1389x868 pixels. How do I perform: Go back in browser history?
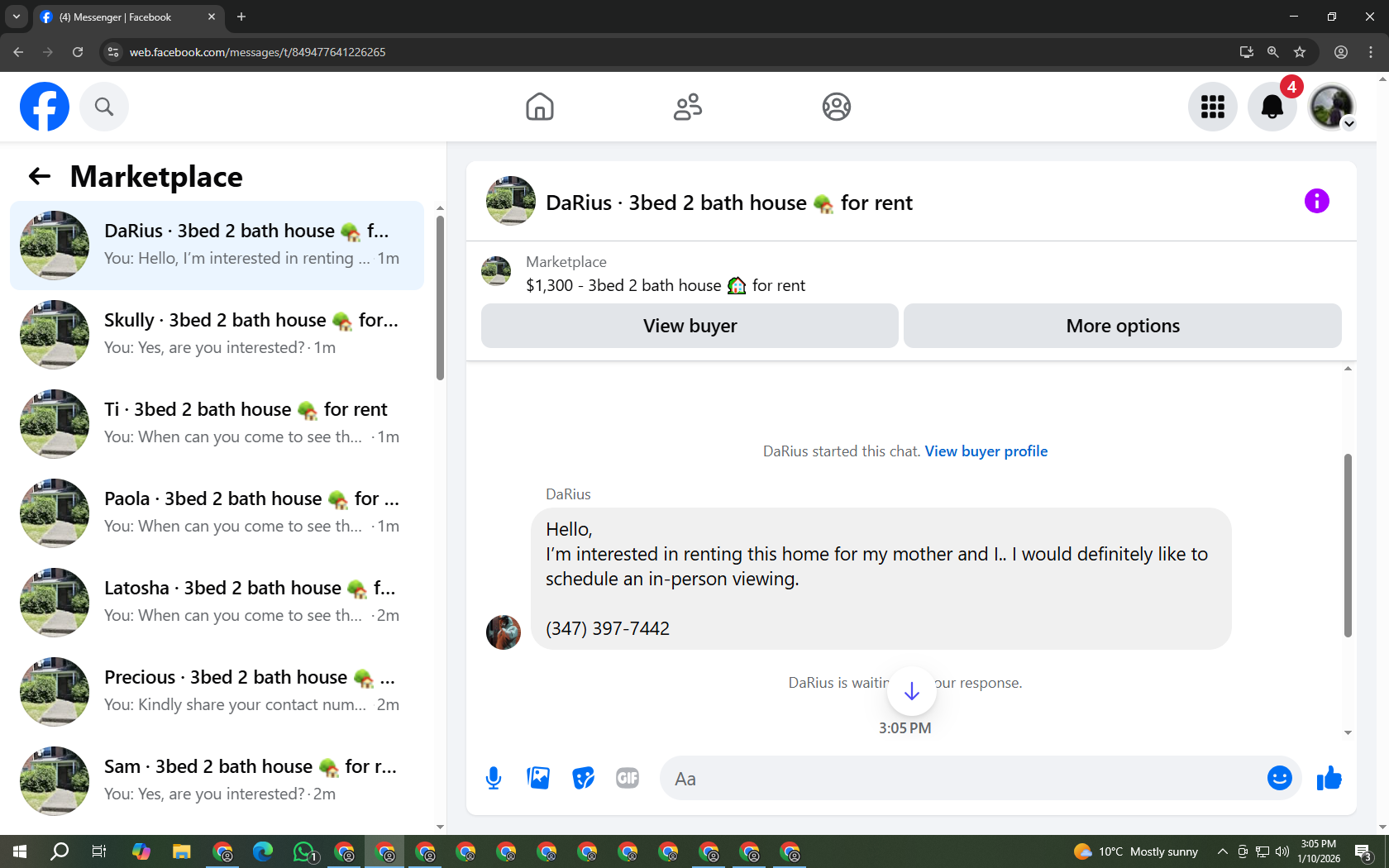tap(18, 52)
